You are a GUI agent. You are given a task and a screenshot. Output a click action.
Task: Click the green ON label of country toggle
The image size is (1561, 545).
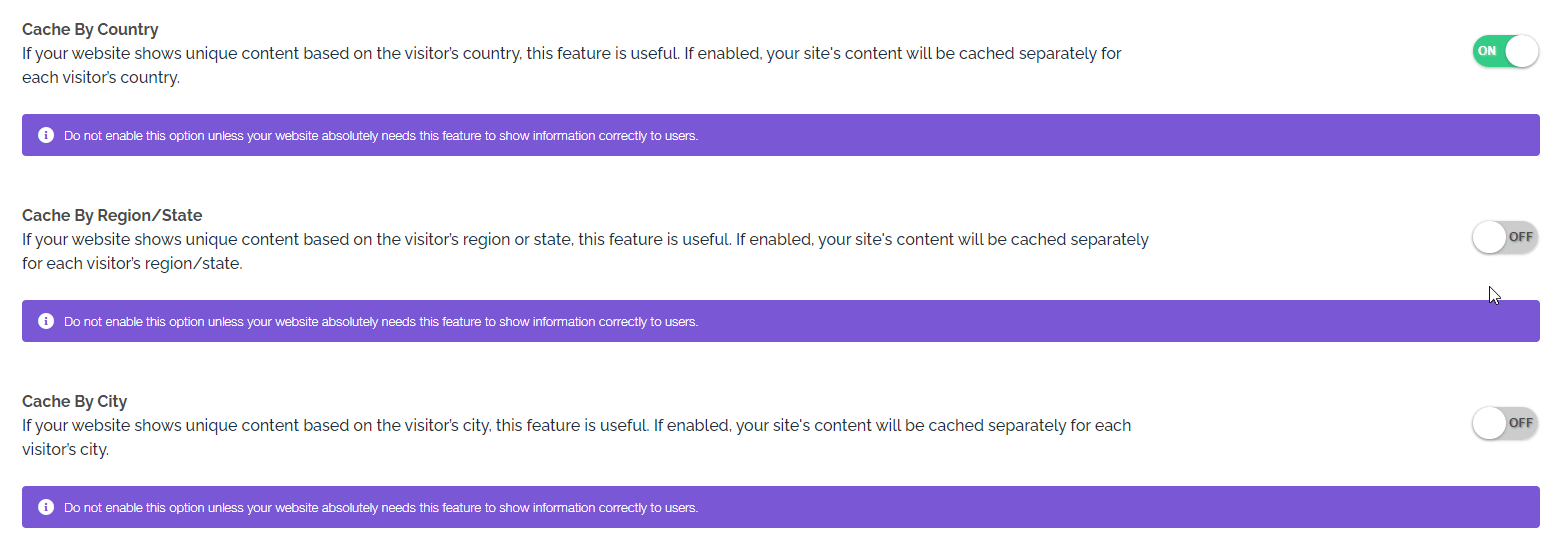click(1487, 51)
